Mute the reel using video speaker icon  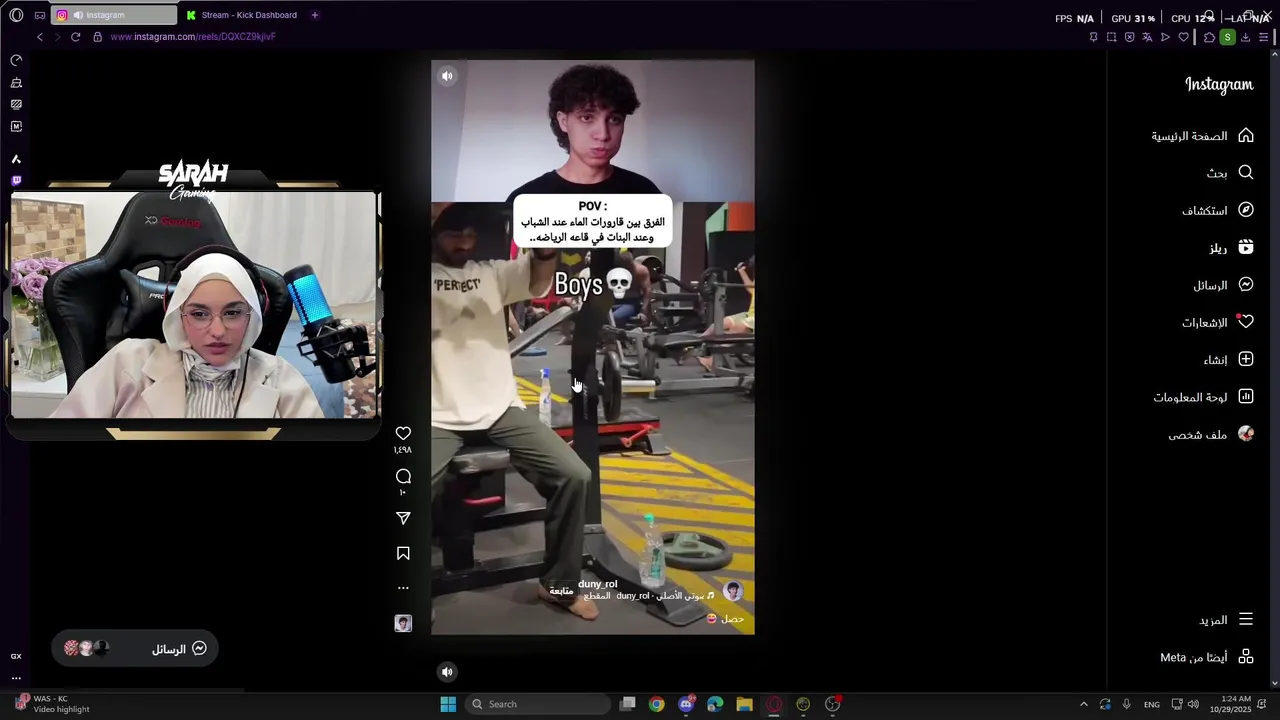click(x=447, y=76)
